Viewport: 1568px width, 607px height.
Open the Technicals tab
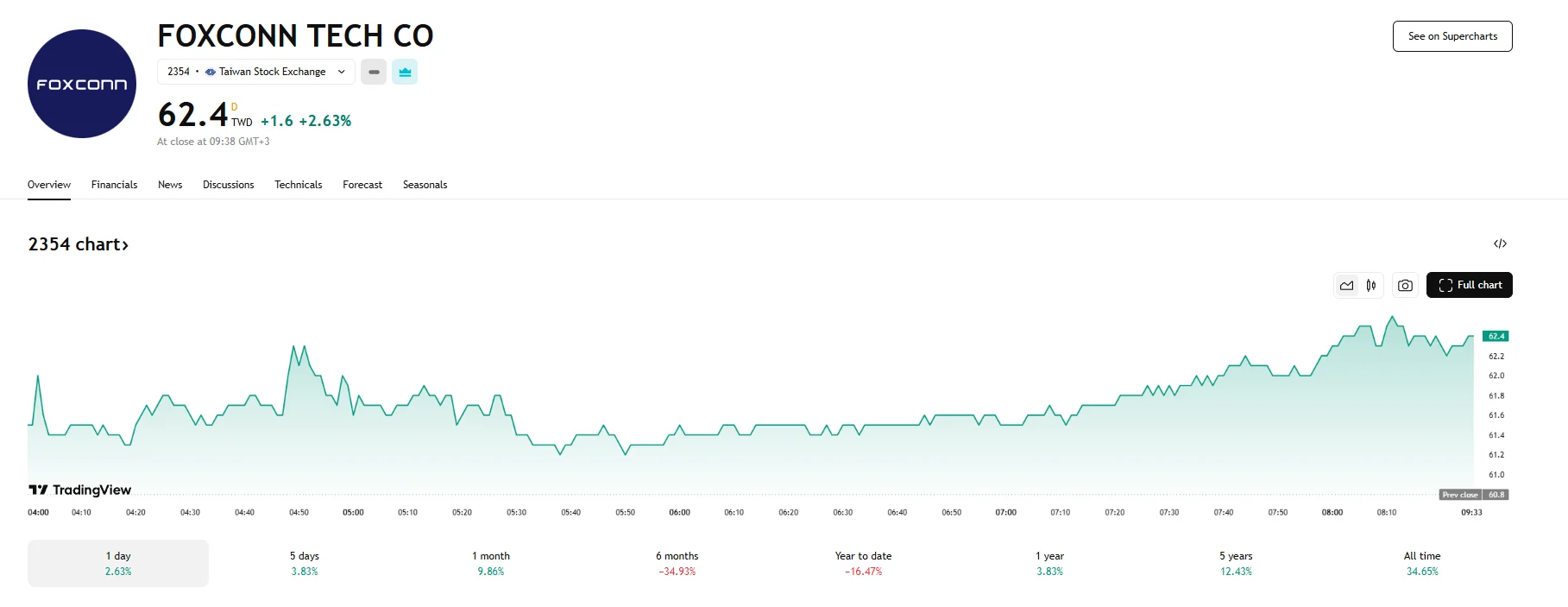click(298, 184)
